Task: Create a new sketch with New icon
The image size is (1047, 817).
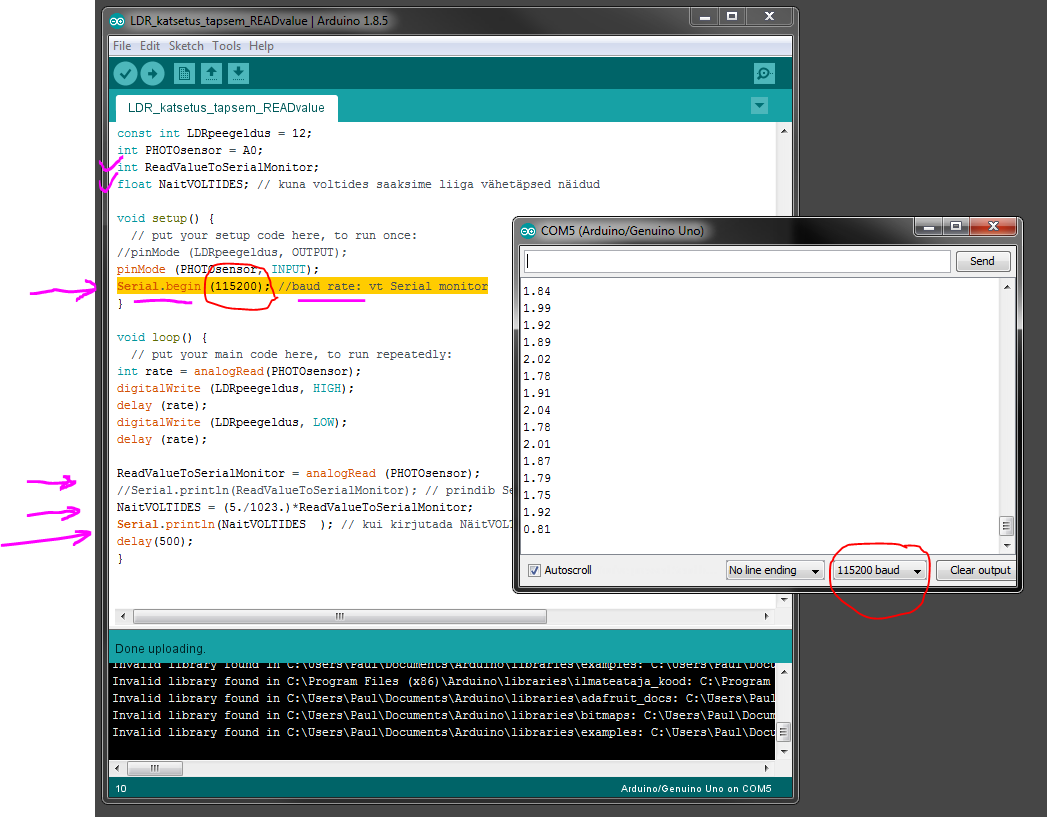Action: pyautogui.click(x=184, y=73)
